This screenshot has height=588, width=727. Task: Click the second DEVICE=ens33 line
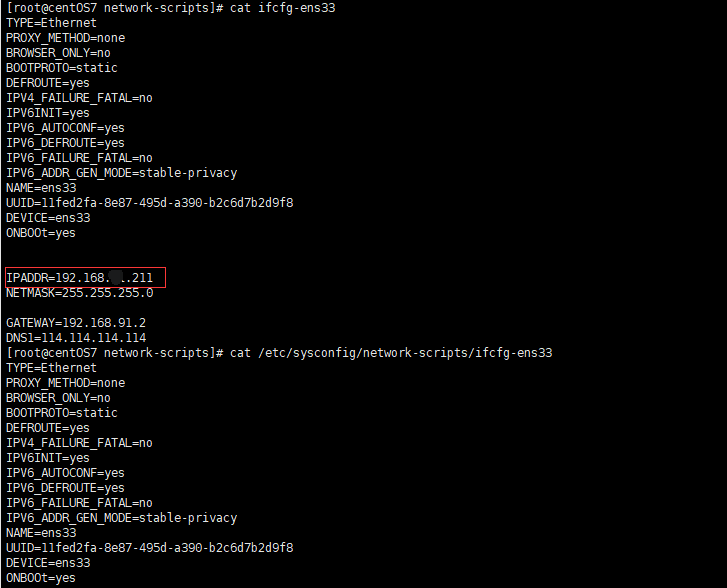pos(48,563)
